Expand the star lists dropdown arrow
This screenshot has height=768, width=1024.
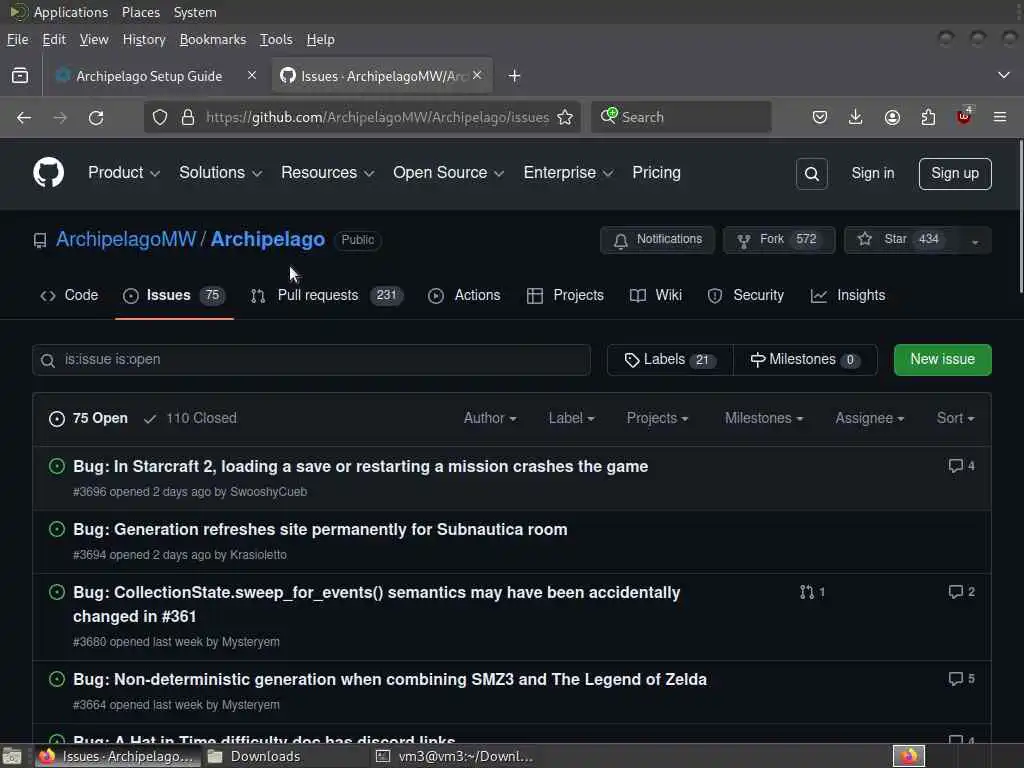(975, 241)
